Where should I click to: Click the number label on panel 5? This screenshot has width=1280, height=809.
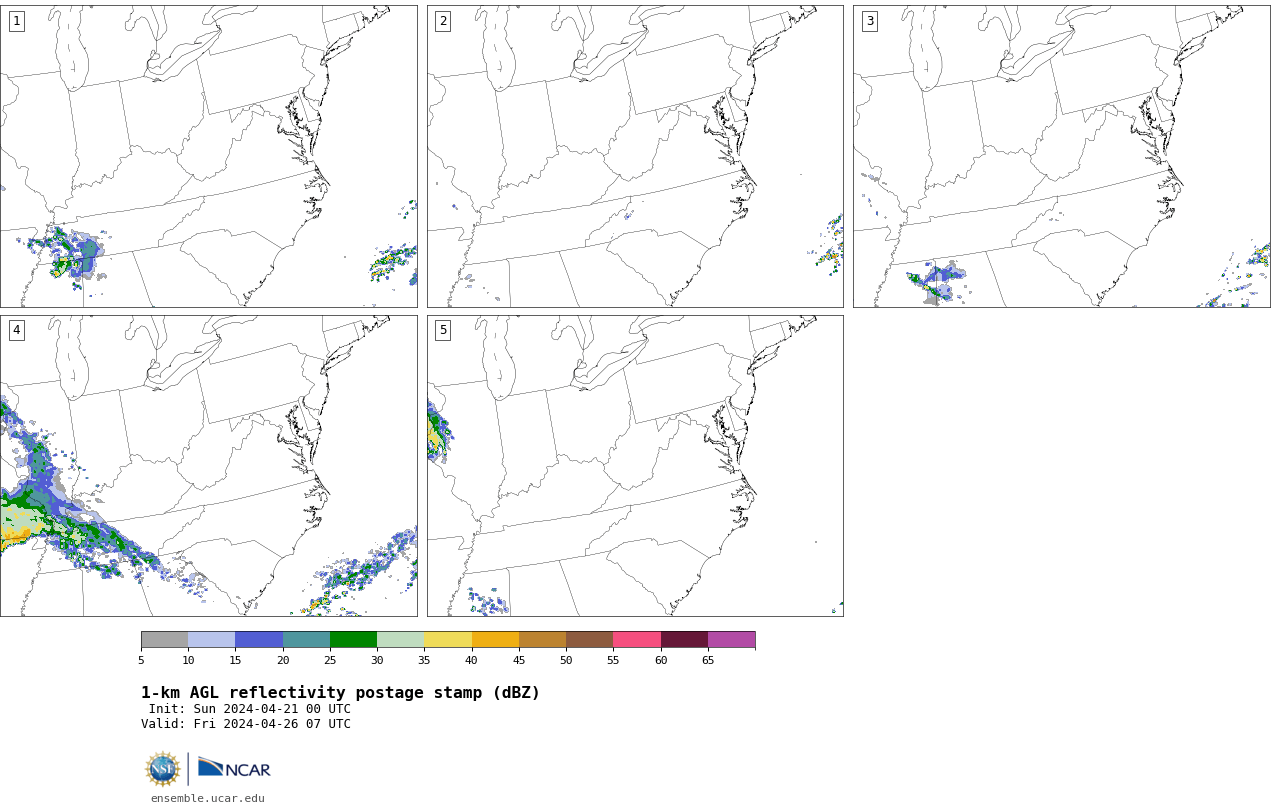coord(443,330)
